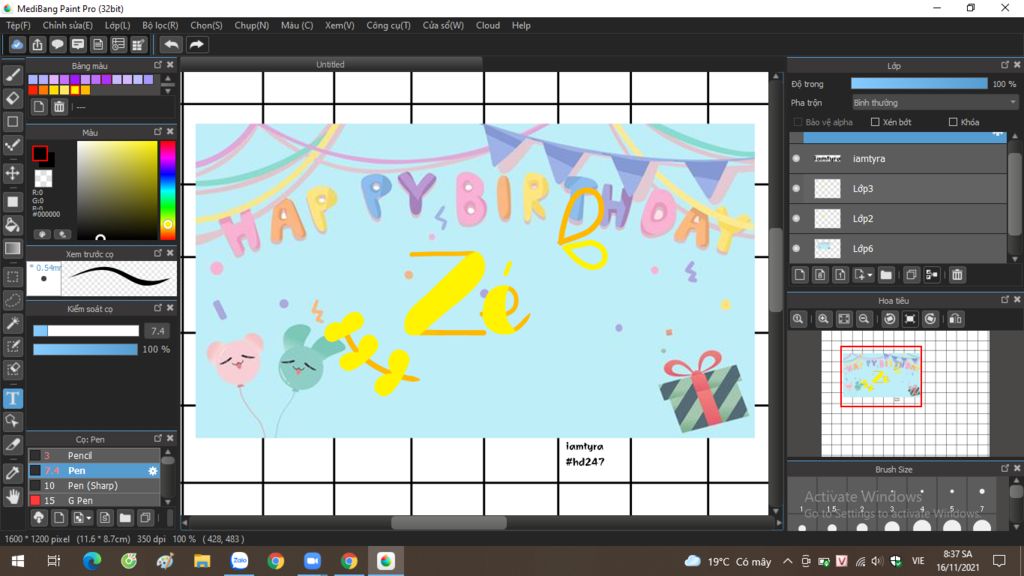Open the Pha trộn blend mode dropdown

point(935,103)
